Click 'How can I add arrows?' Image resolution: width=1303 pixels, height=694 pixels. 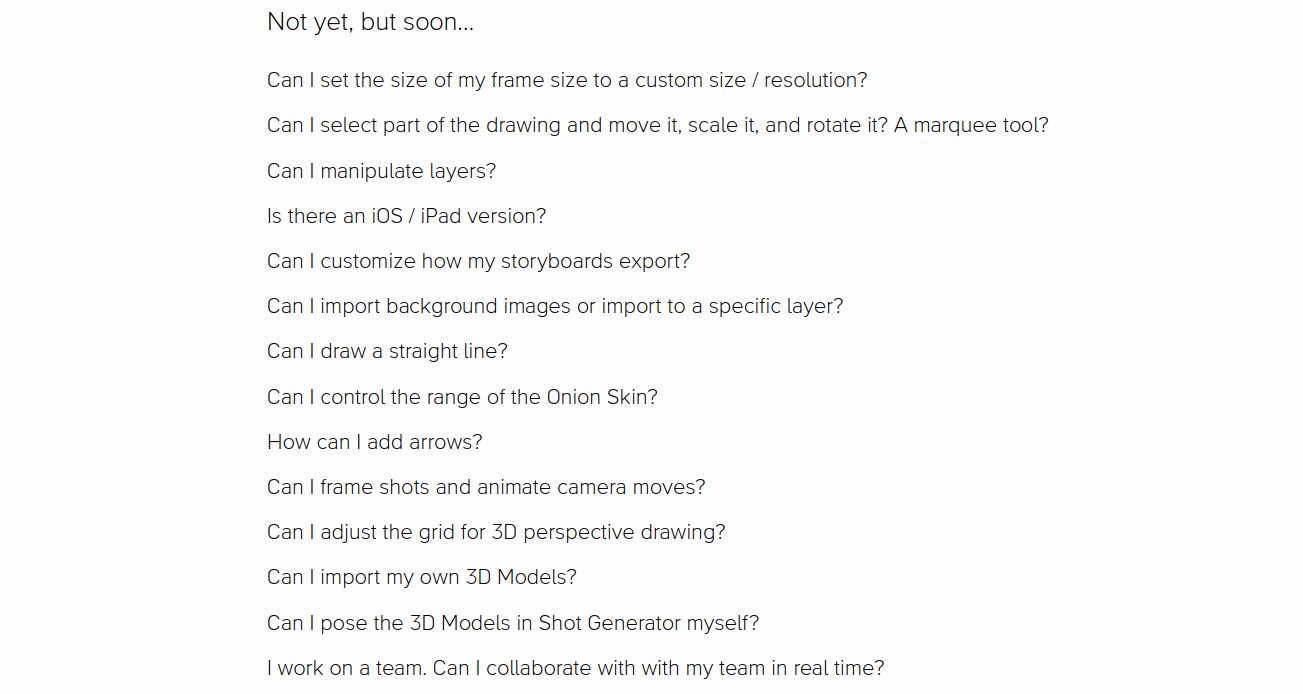pos(375,442)
